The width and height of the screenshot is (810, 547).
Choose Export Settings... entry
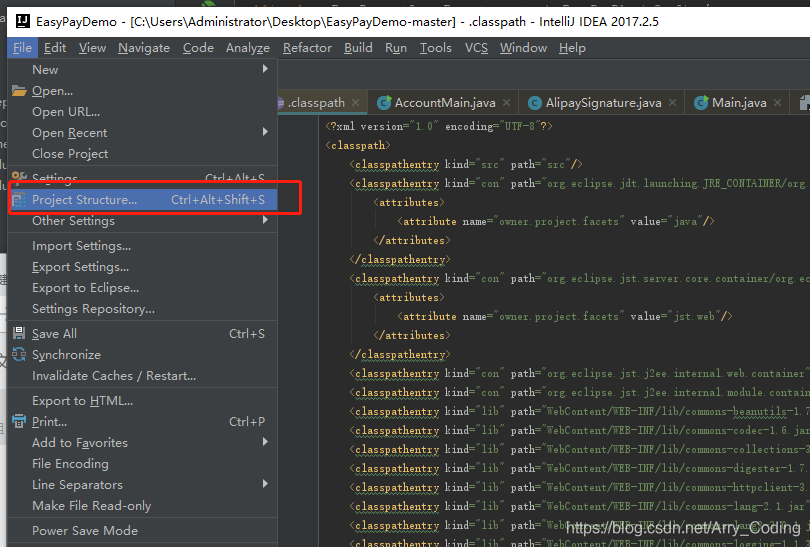[143, 267]
